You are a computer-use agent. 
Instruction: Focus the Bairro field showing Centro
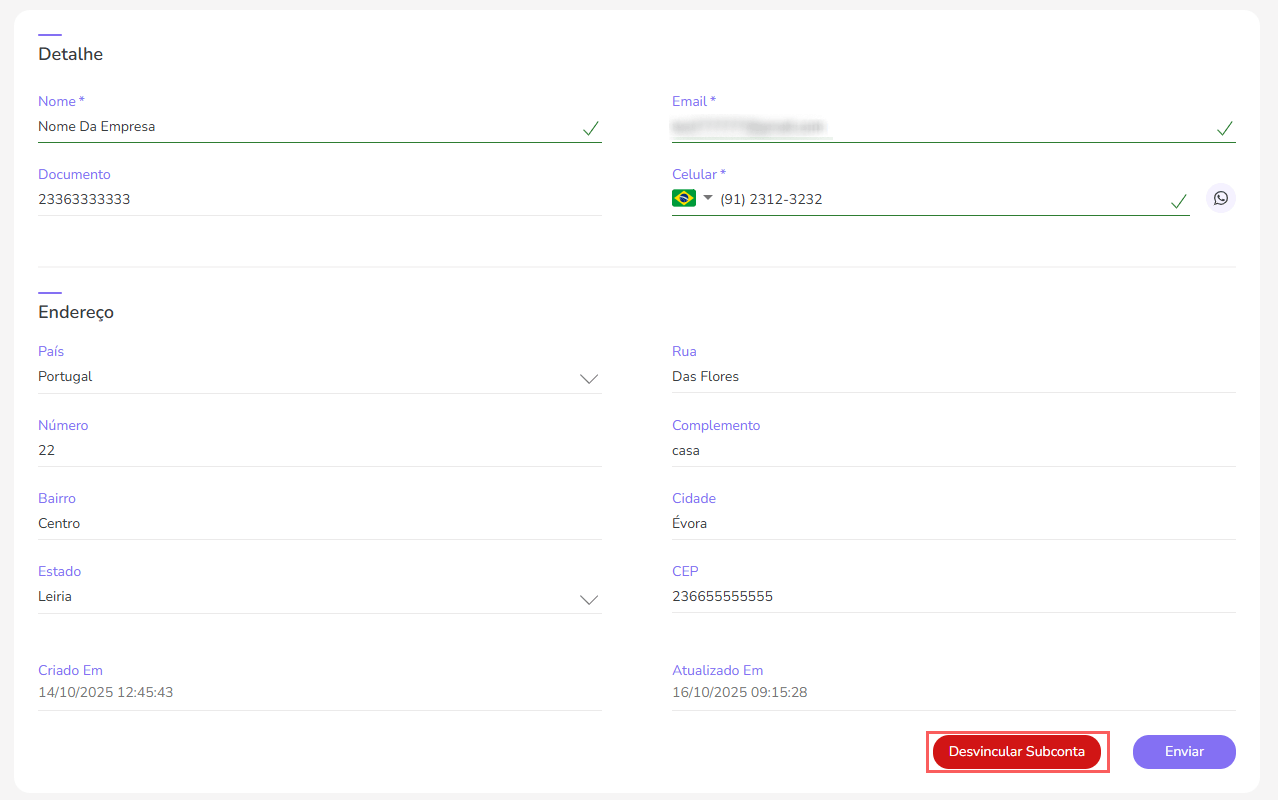(318, 523)
